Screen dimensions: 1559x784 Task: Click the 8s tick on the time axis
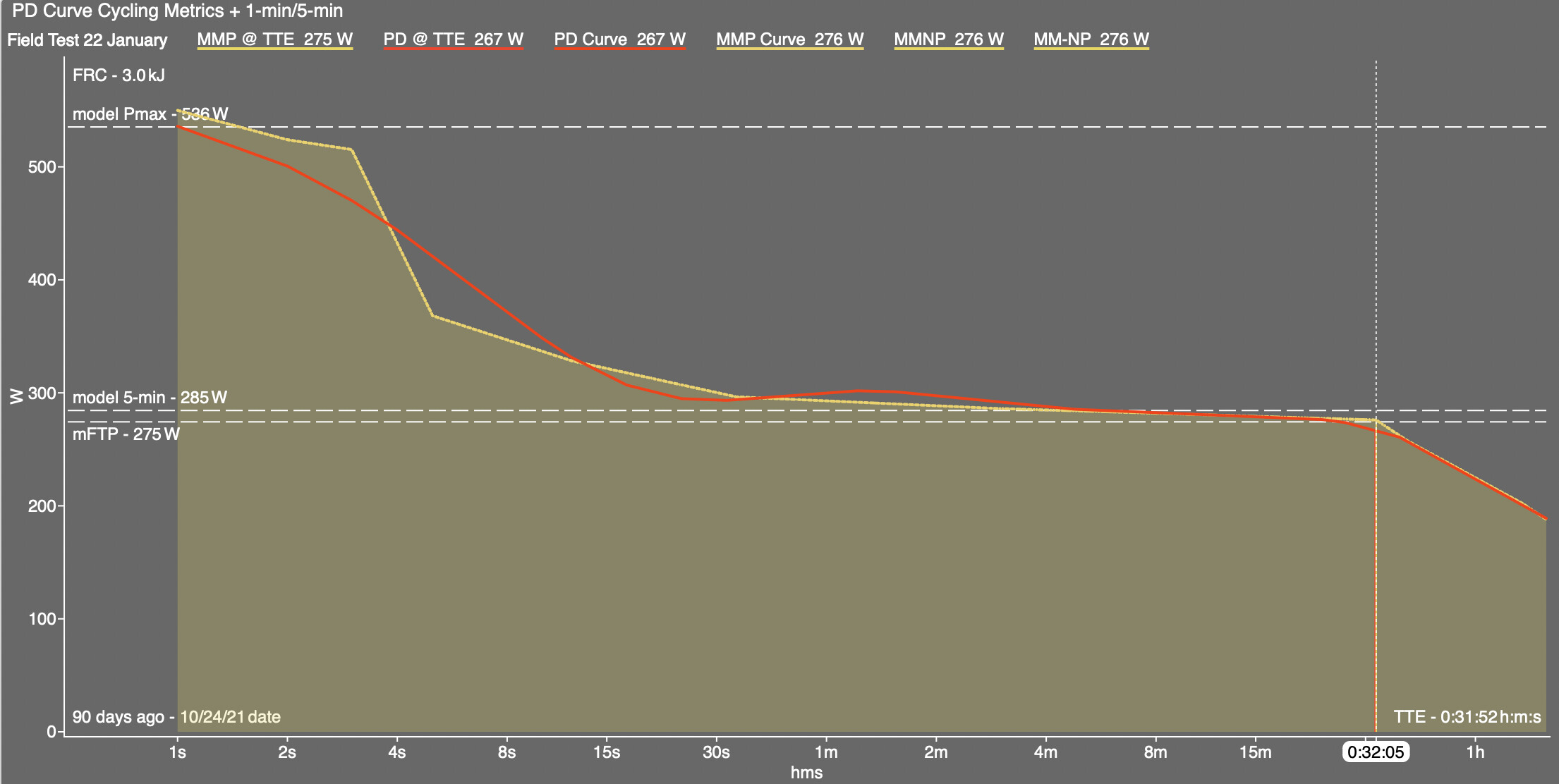tap(506, 752)
